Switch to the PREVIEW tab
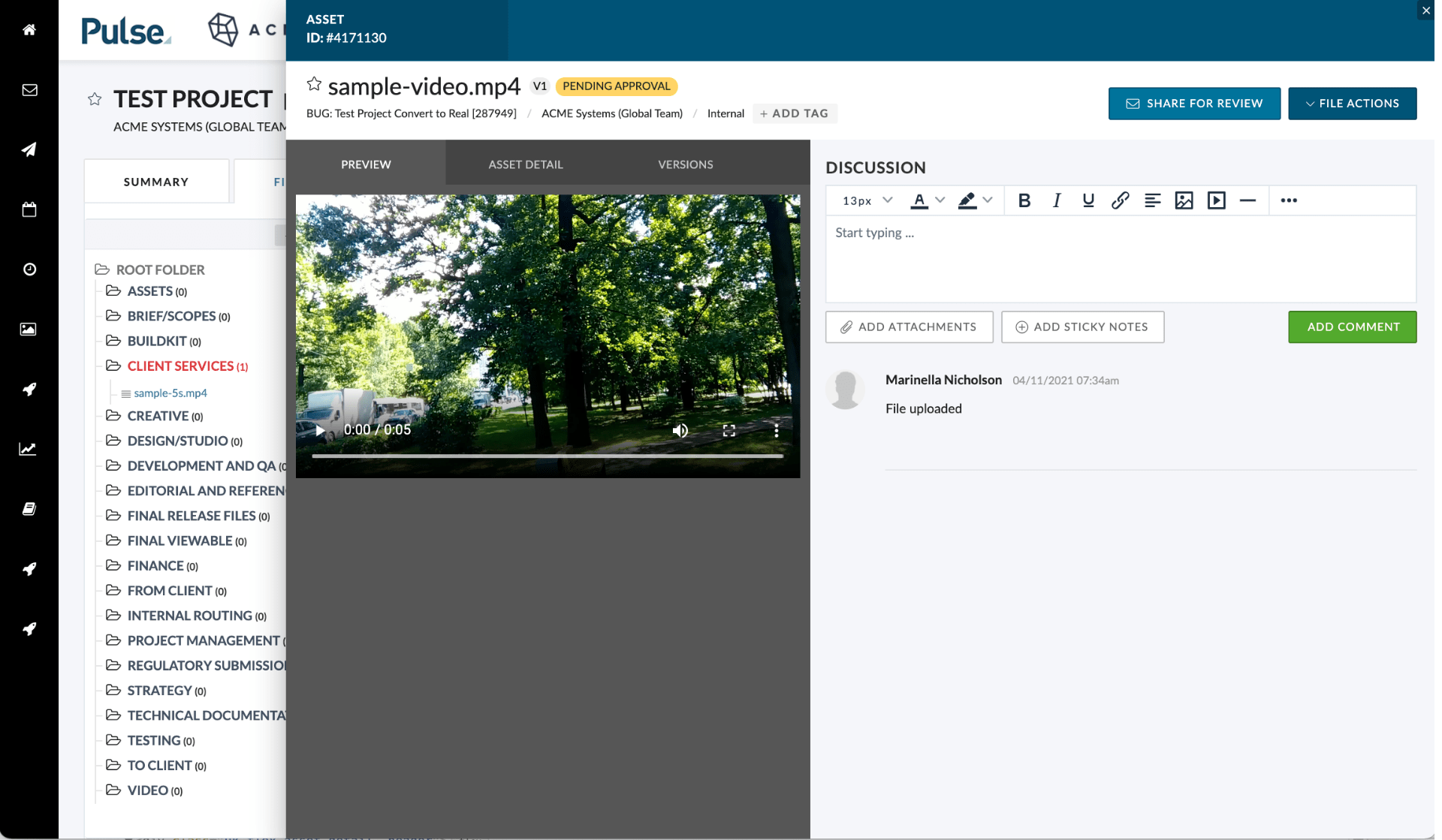This screenshot has width=1442, height=840. [x=366, y=164]
